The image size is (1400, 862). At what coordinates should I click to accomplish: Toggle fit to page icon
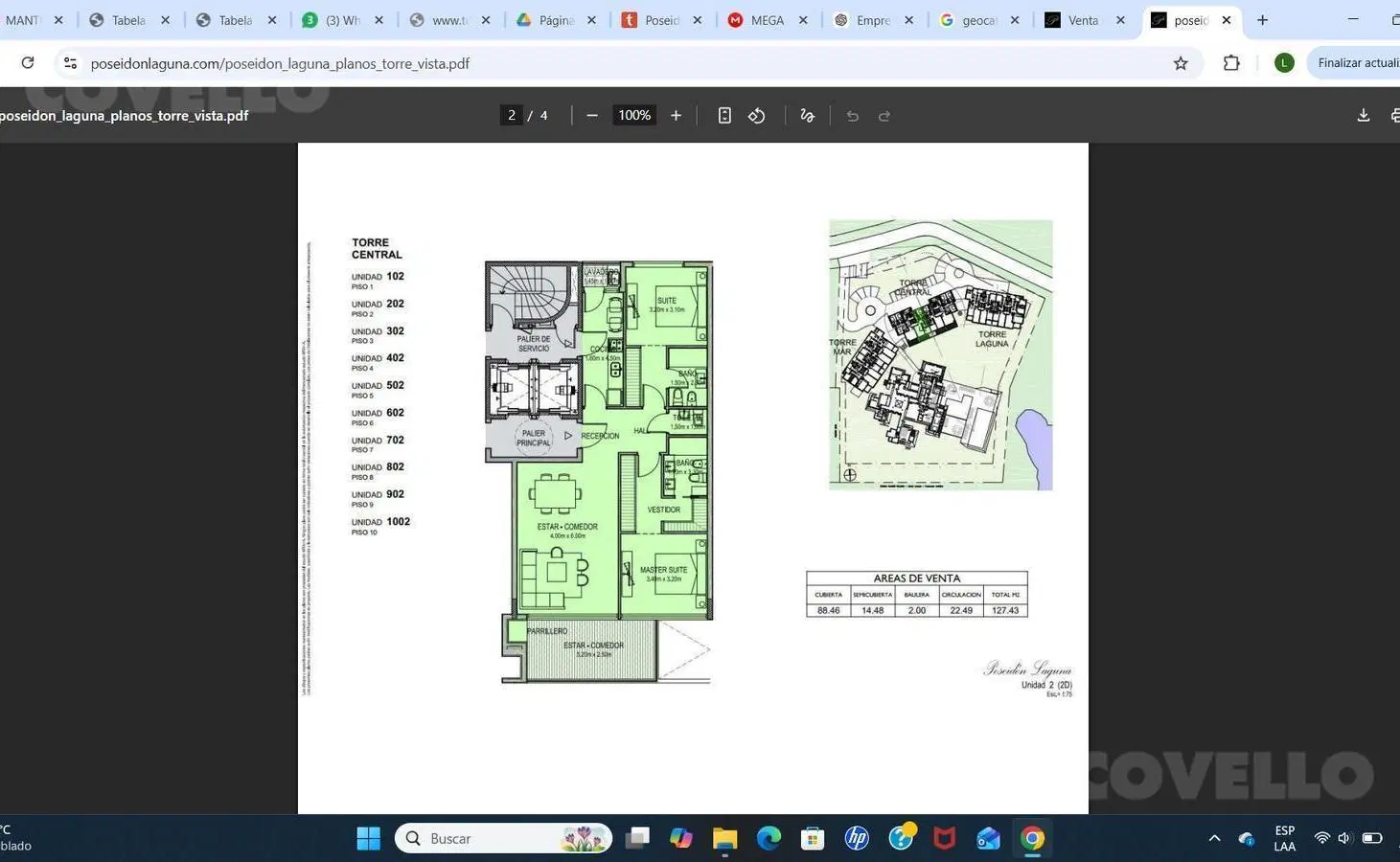[x=724, y=115]
